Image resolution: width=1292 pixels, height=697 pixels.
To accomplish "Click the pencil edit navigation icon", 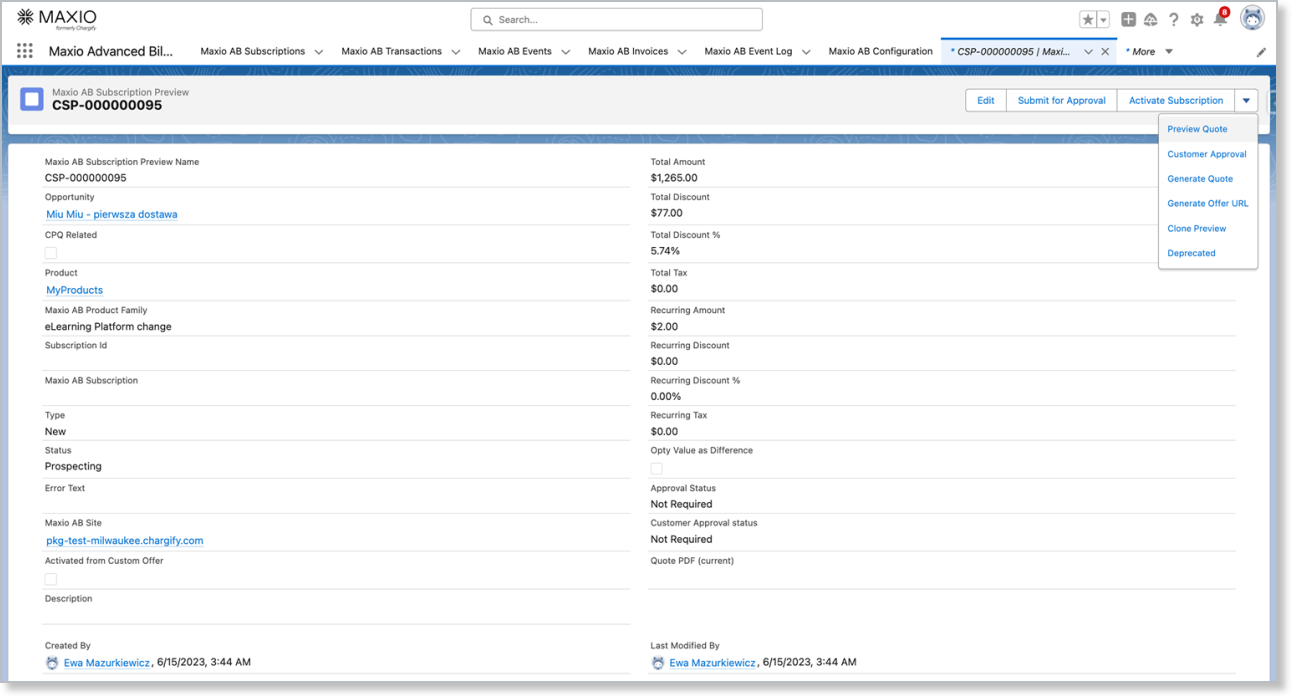I will 1261,52.
